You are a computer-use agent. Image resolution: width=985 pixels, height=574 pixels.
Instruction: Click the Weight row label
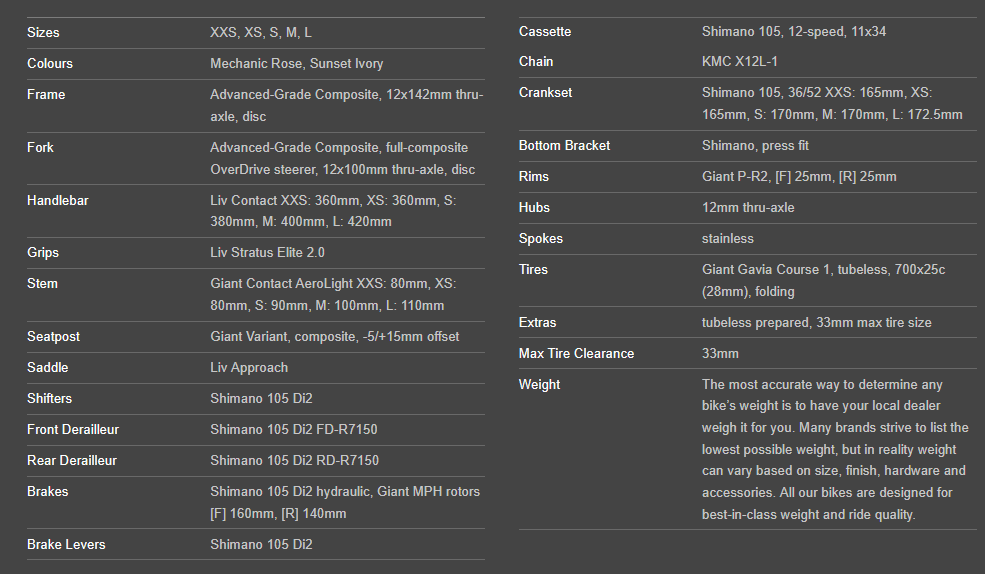click(x=539, y=384)
